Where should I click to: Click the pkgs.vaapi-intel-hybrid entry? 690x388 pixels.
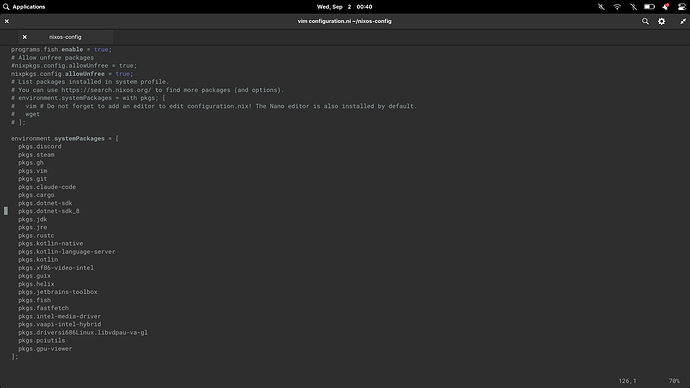(59, 325)
